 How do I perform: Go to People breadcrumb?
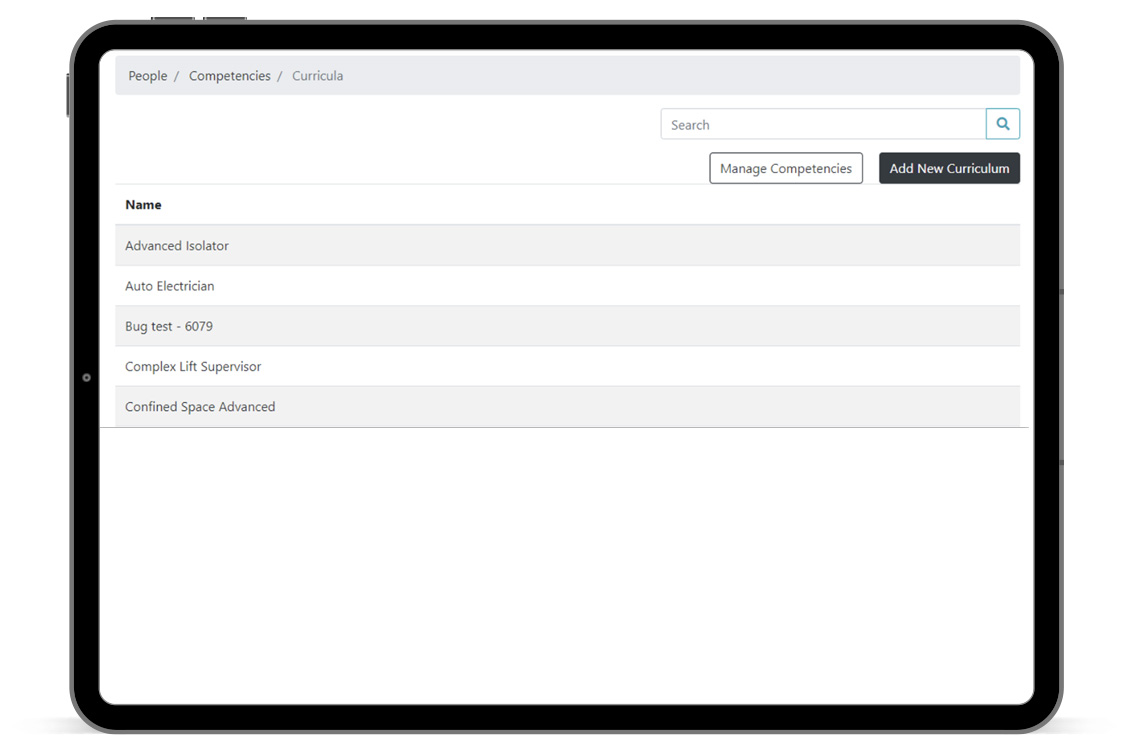(x=148, y=76)
